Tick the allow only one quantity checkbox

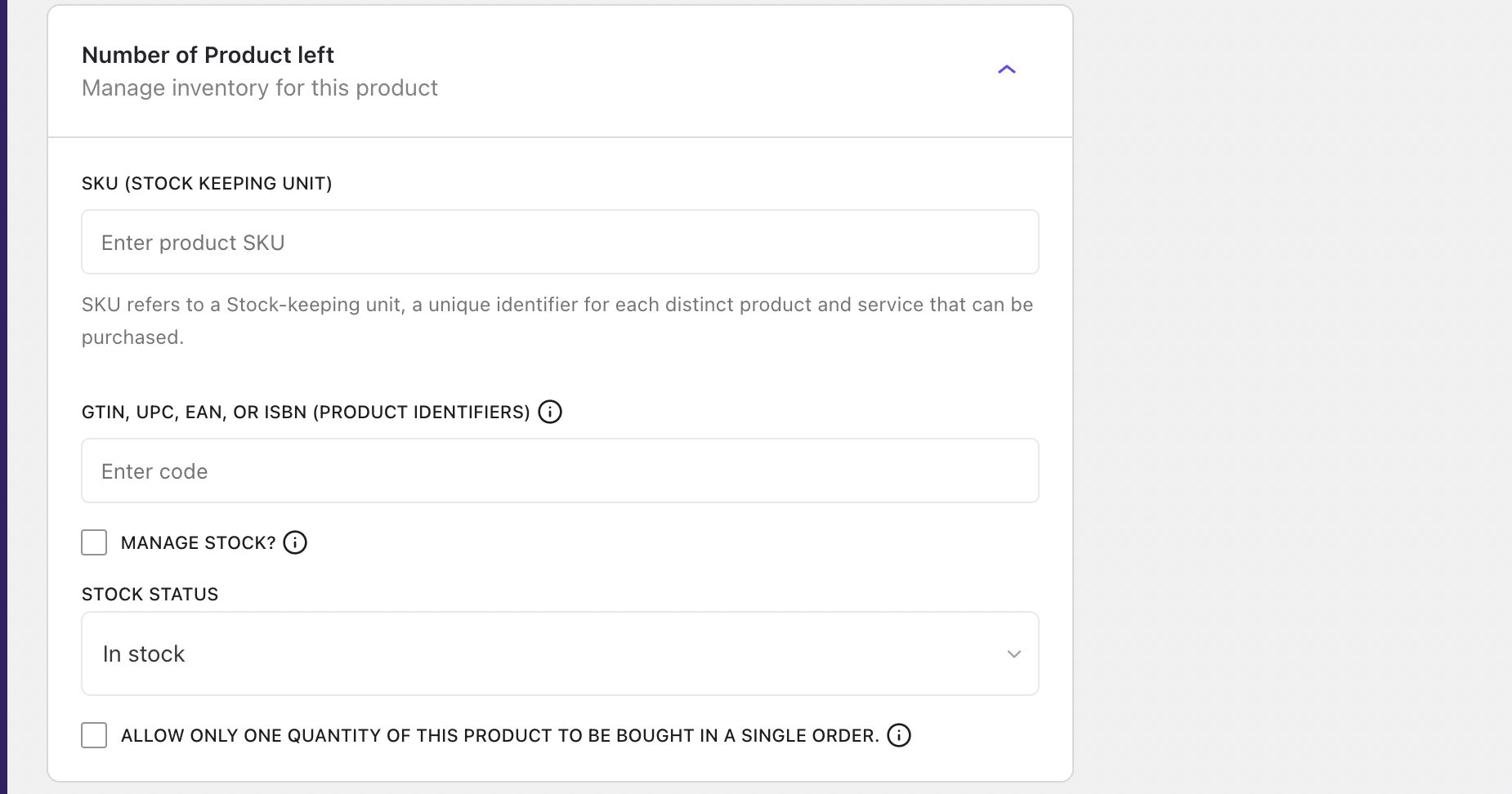pos(94,735)
